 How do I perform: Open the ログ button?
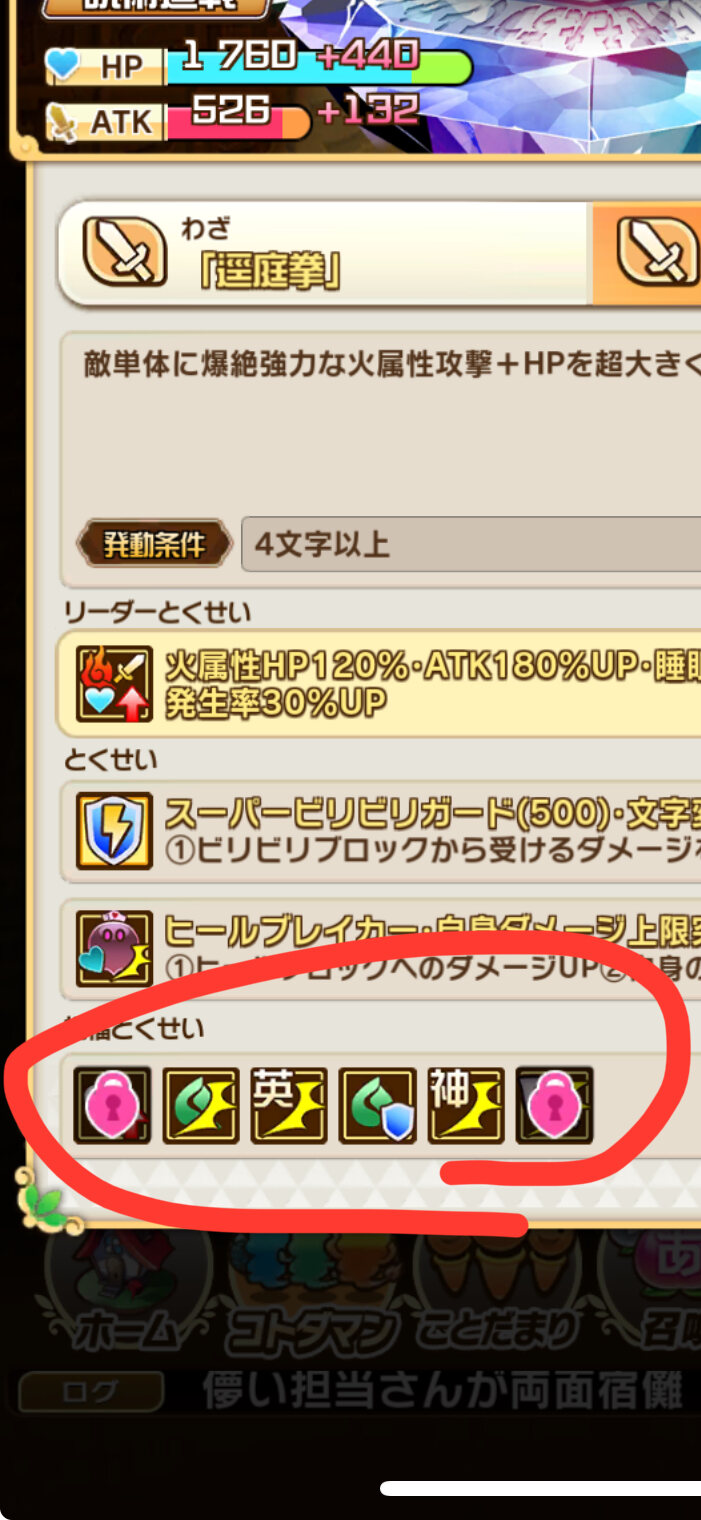pyautogui.click(x=91, y=1391)
